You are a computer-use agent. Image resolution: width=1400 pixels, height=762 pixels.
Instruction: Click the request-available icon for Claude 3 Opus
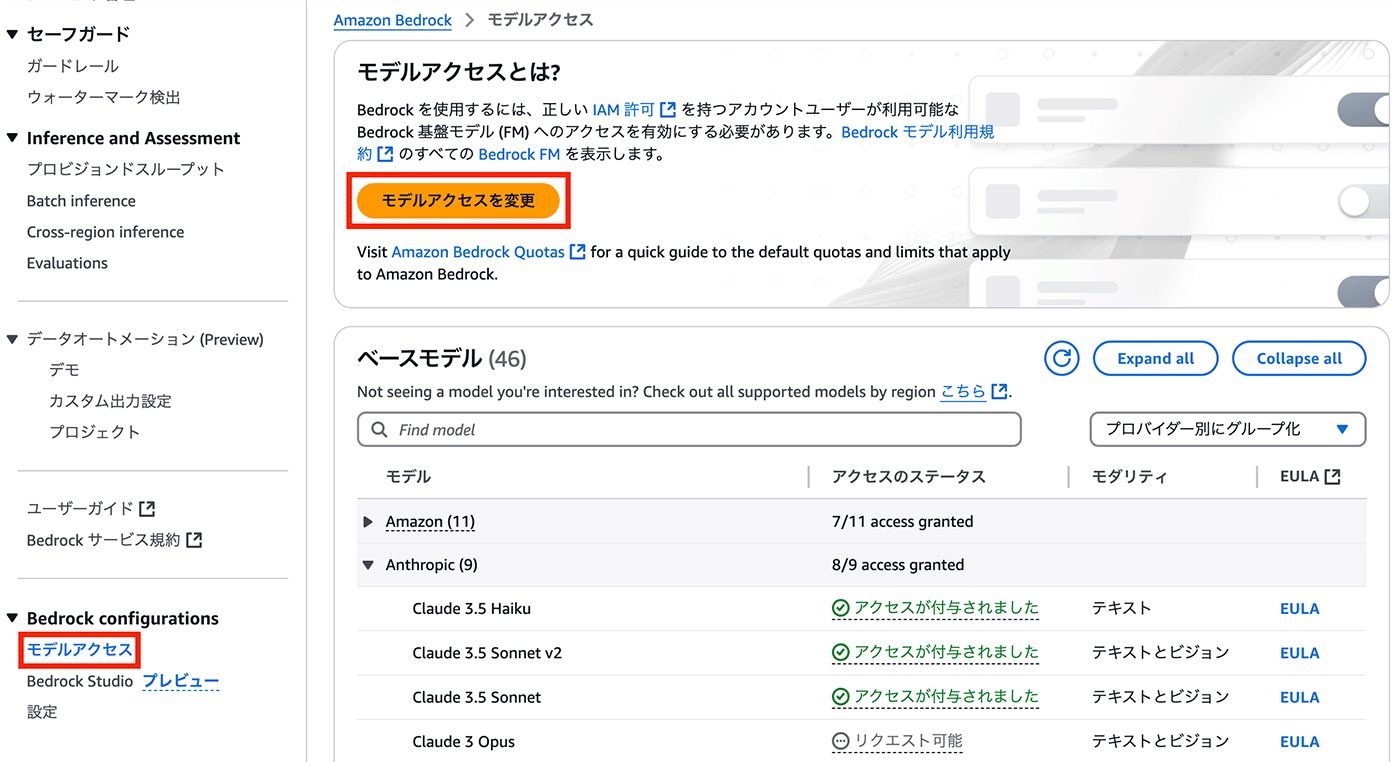(x=840, y=742)
